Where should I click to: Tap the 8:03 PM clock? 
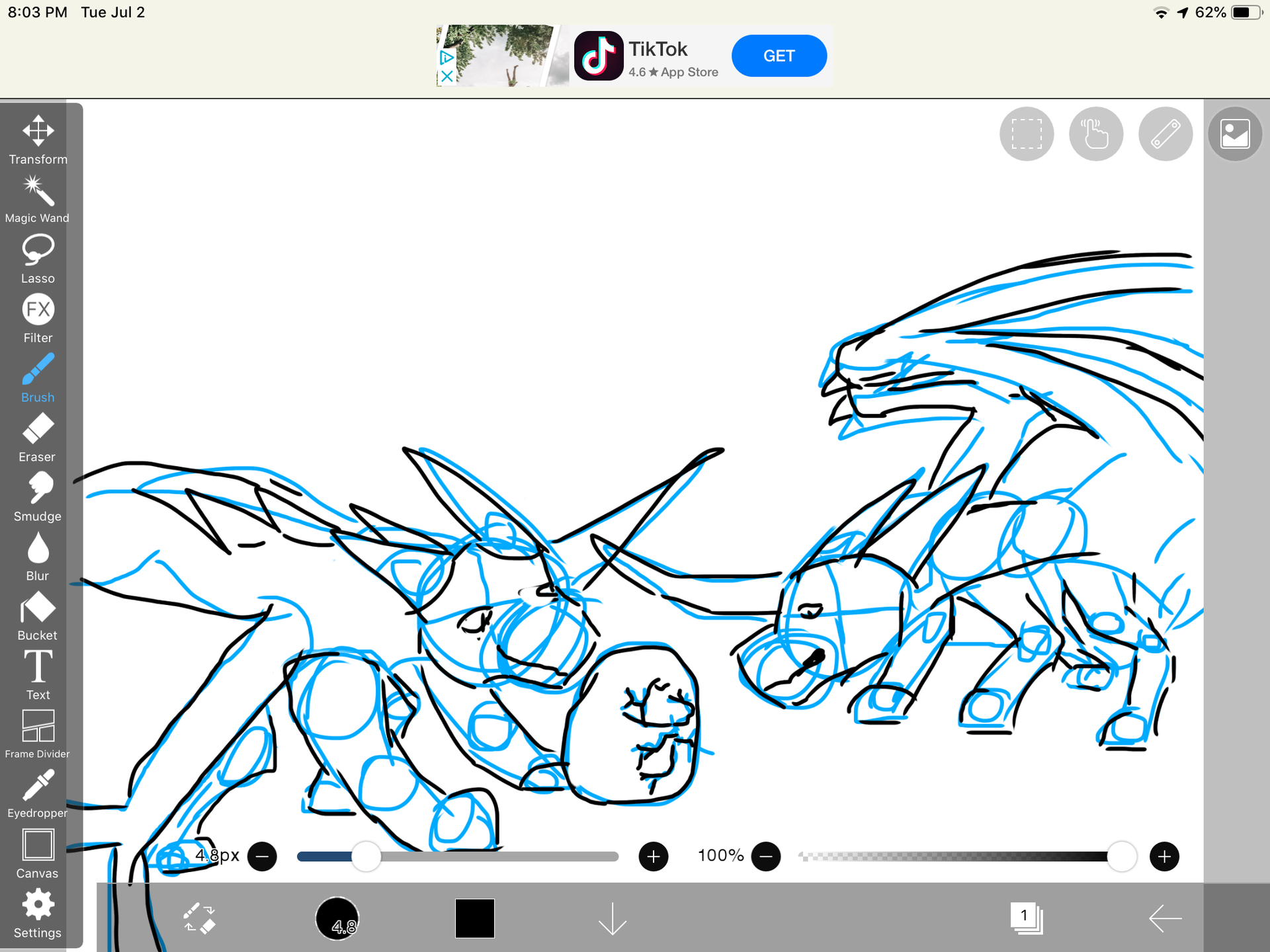38,13
